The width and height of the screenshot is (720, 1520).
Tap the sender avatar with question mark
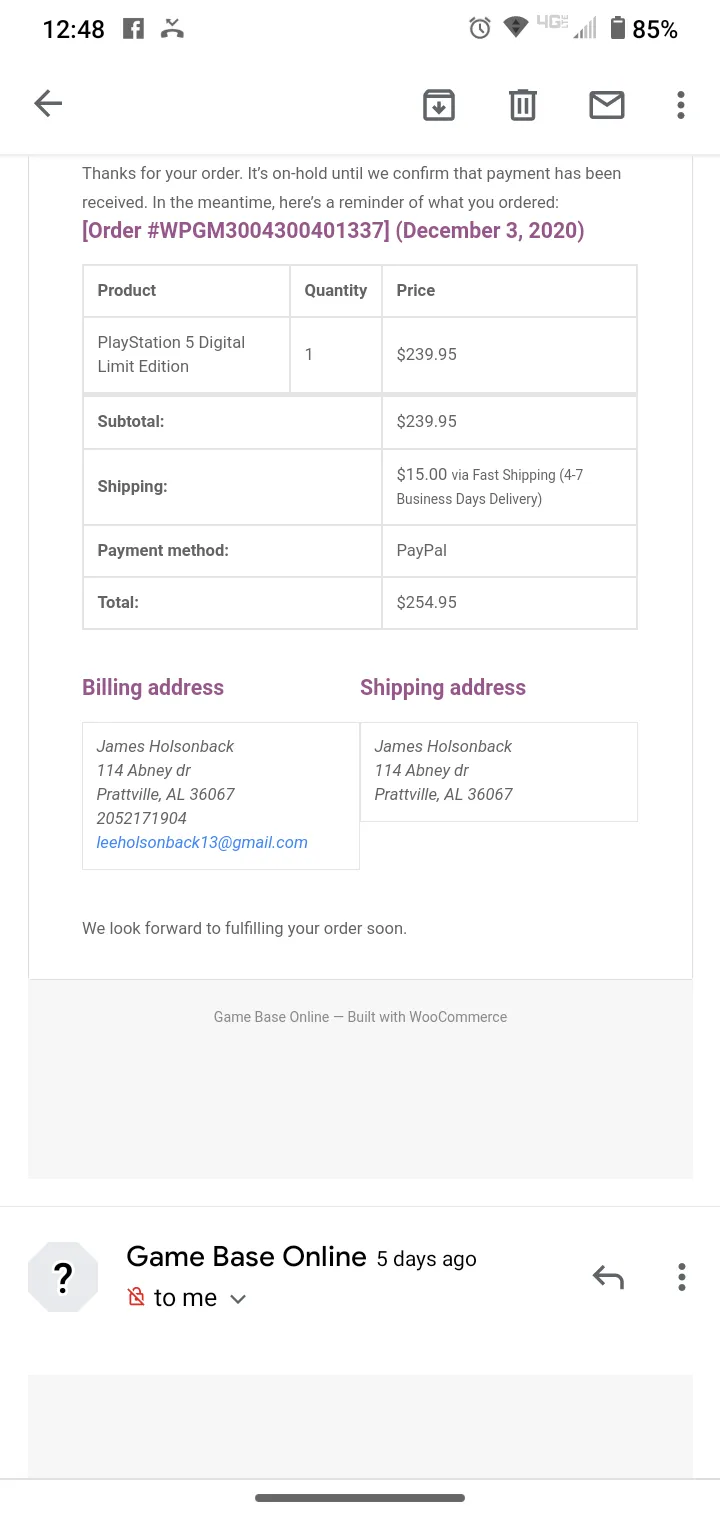[x=63, y=1276]
